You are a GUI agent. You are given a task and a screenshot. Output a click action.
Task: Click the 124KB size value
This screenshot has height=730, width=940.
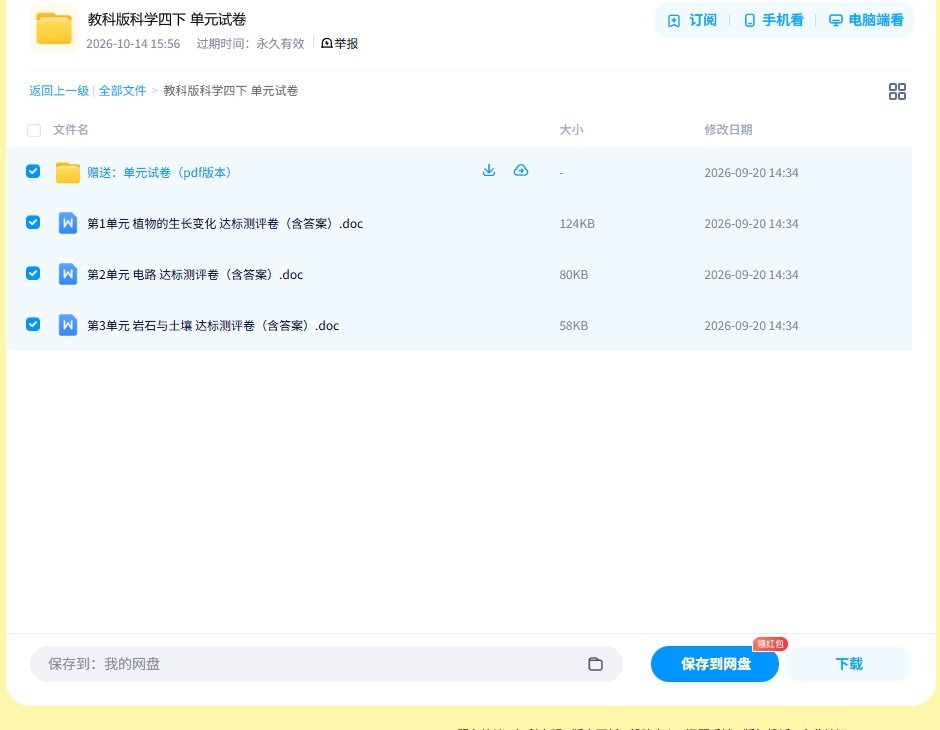point(577,224)
